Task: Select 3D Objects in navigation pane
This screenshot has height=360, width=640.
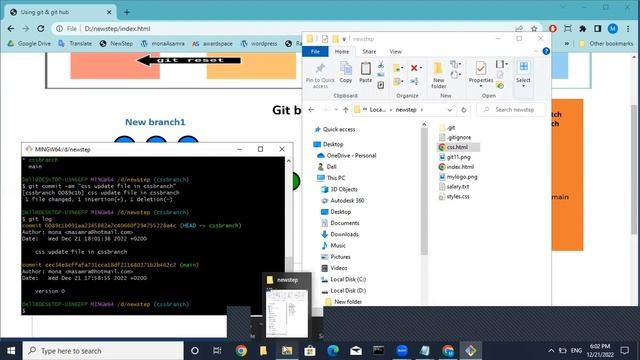Action: [x=339, y=189]
